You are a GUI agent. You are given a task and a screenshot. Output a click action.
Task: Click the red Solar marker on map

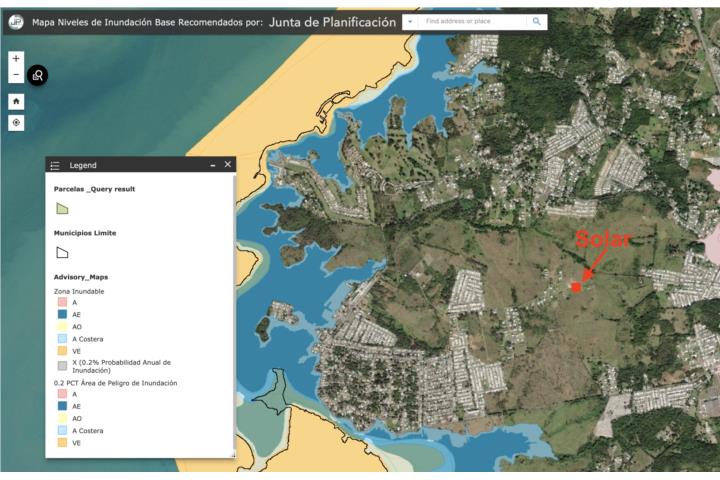point(576,287)
